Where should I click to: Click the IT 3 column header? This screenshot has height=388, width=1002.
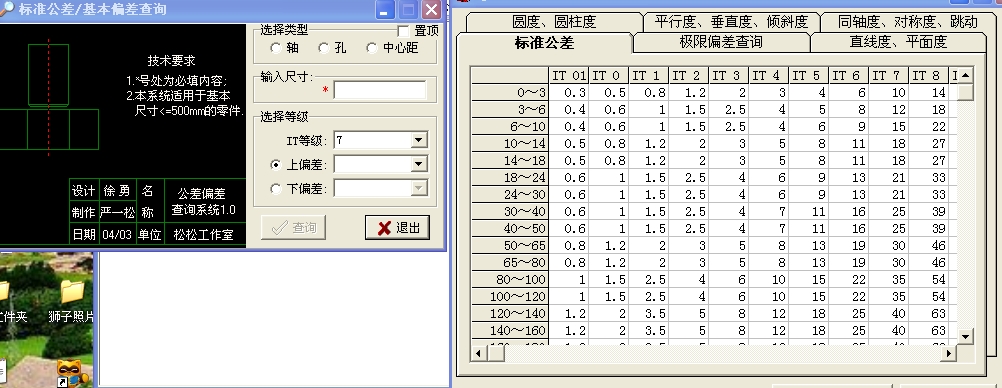click(x=728, y=75)
